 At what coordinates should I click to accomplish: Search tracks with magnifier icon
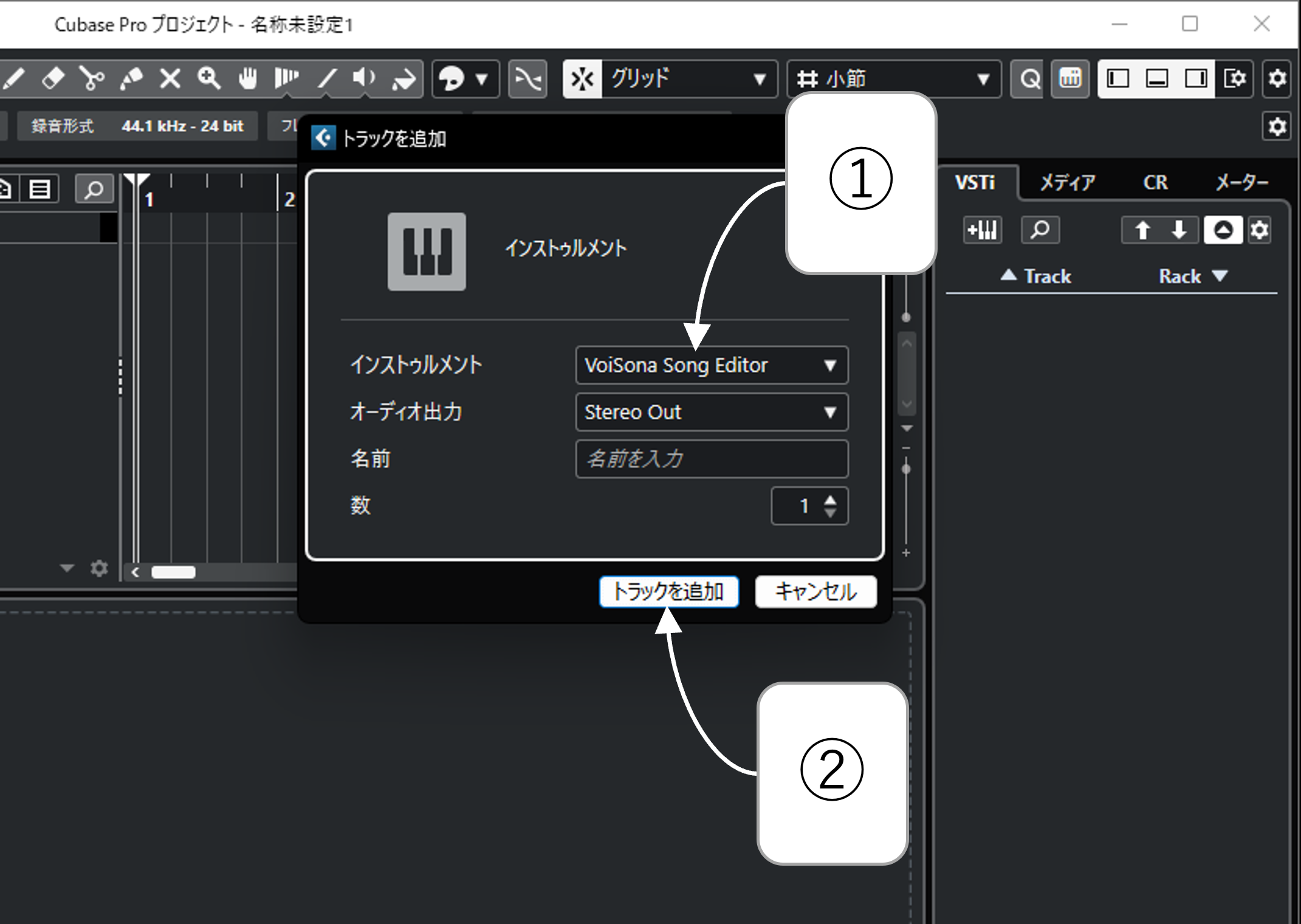point(94,190)
